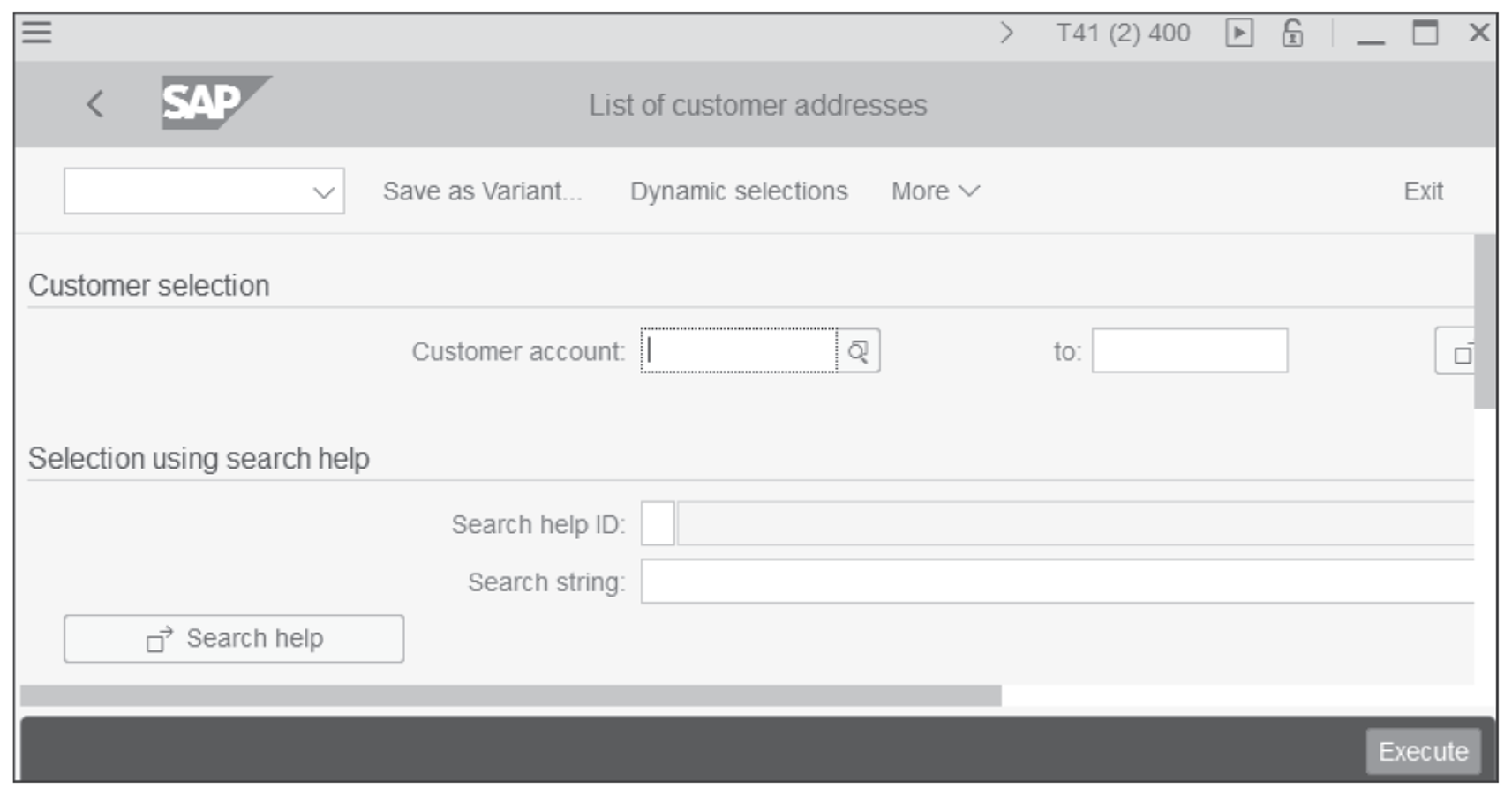Click the SAP logo
This screenshot has width=1512, height=796.
click(215, 102)
